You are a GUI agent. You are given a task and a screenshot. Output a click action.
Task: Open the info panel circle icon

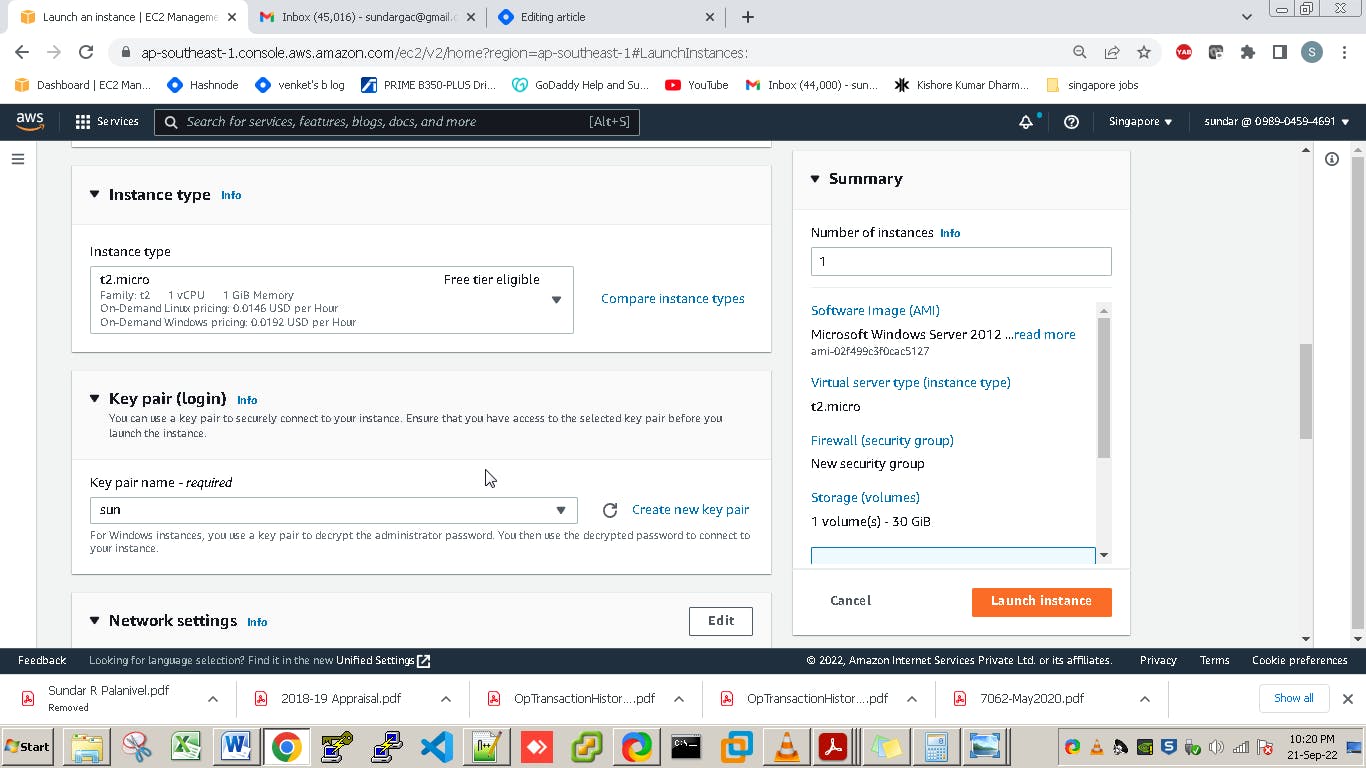pos(1332,159)
